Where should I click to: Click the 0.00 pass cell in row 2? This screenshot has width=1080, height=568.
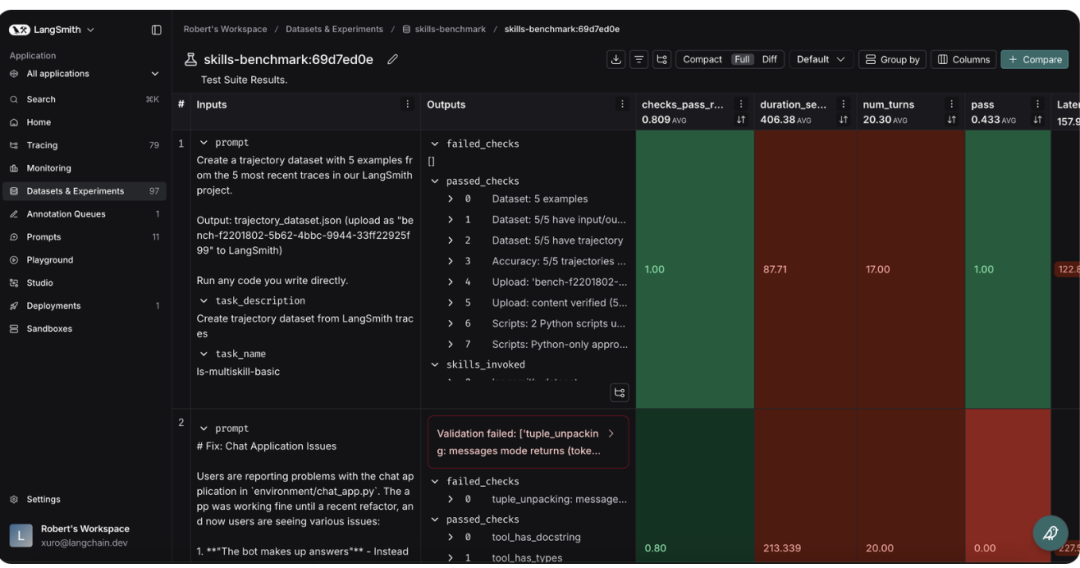pyautogui.click(x=1008, y=486)
